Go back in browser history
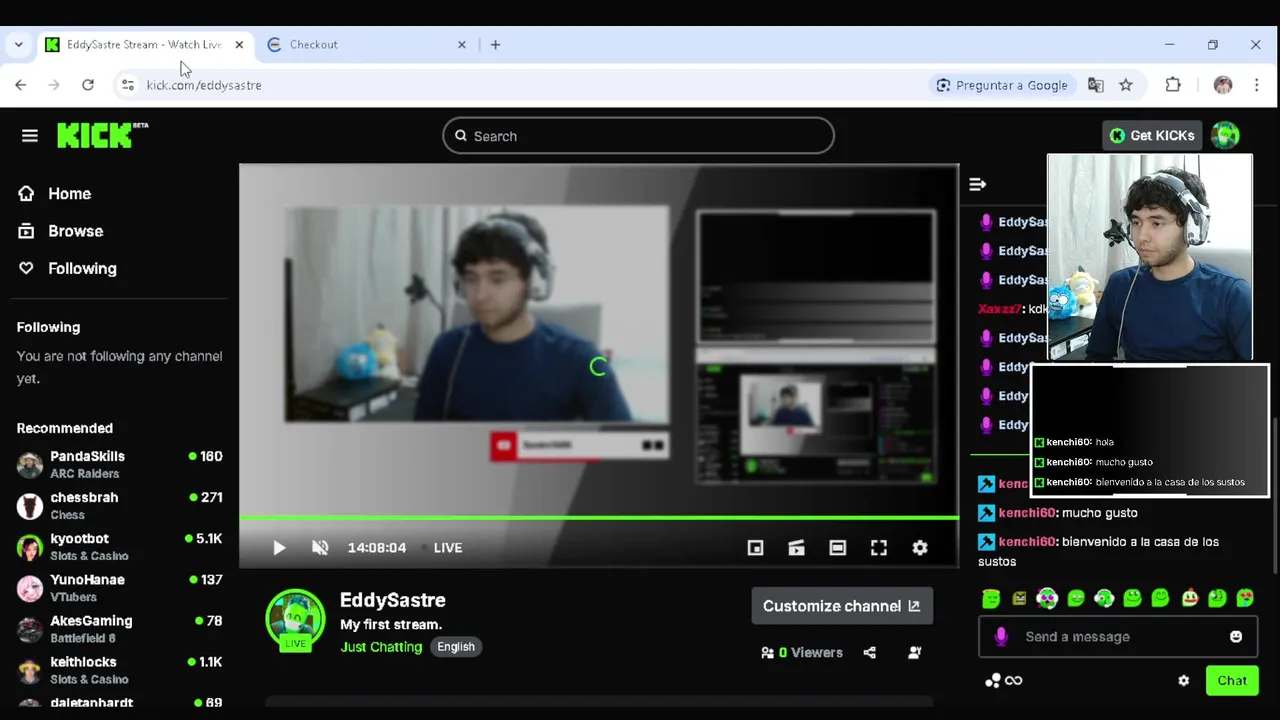The width and height of the screenshot is (1280, 720). click(x=21, y=85)
